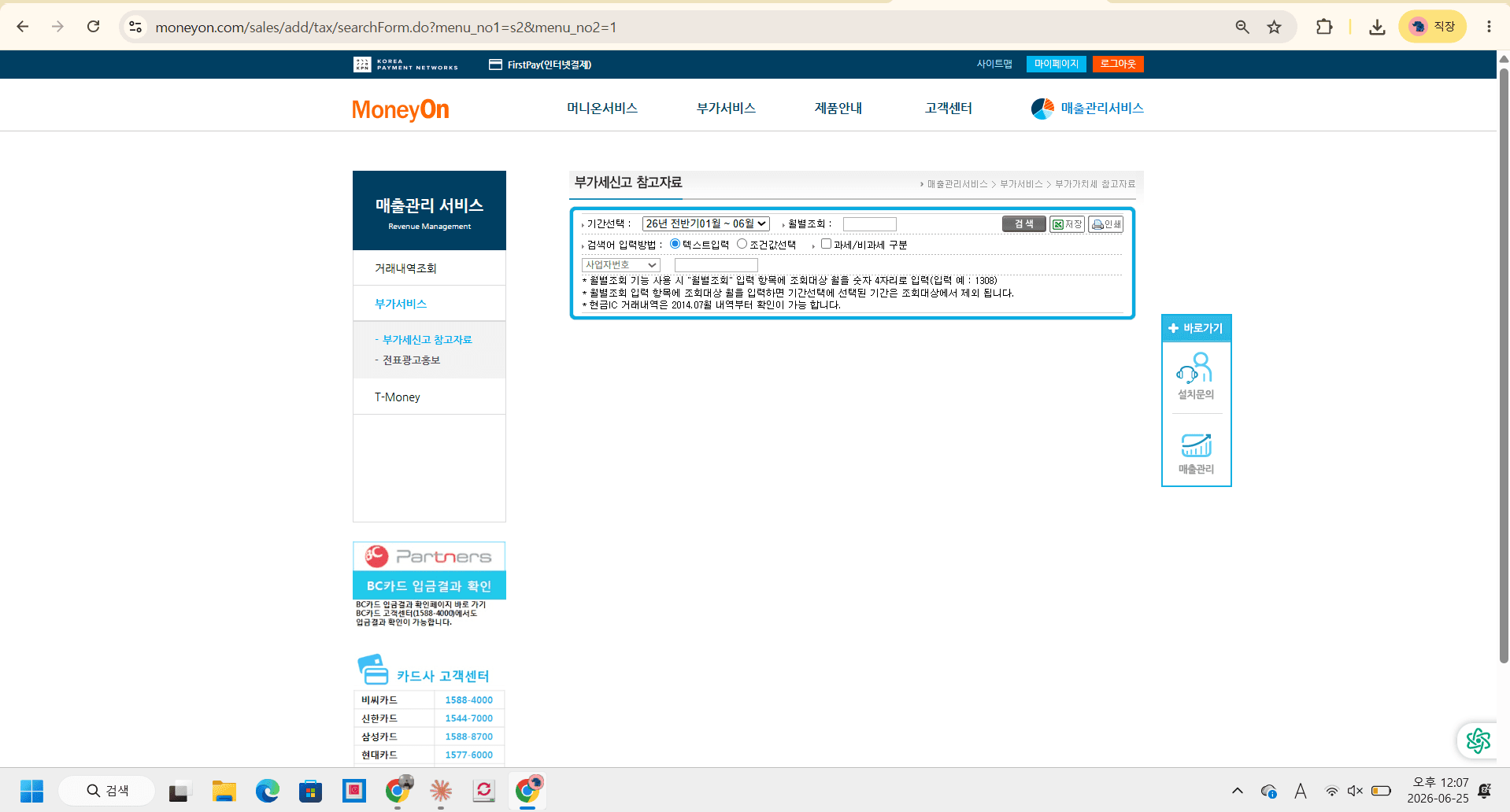The width and height of the screenshot is (1510, 812).
Task: Click the 검색 search button
Action: point(1023,224)
